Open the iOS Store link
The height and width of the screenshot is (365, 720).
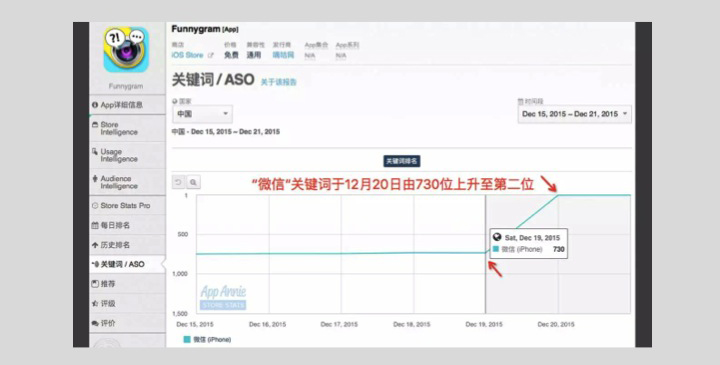click(x=187, y=55)
